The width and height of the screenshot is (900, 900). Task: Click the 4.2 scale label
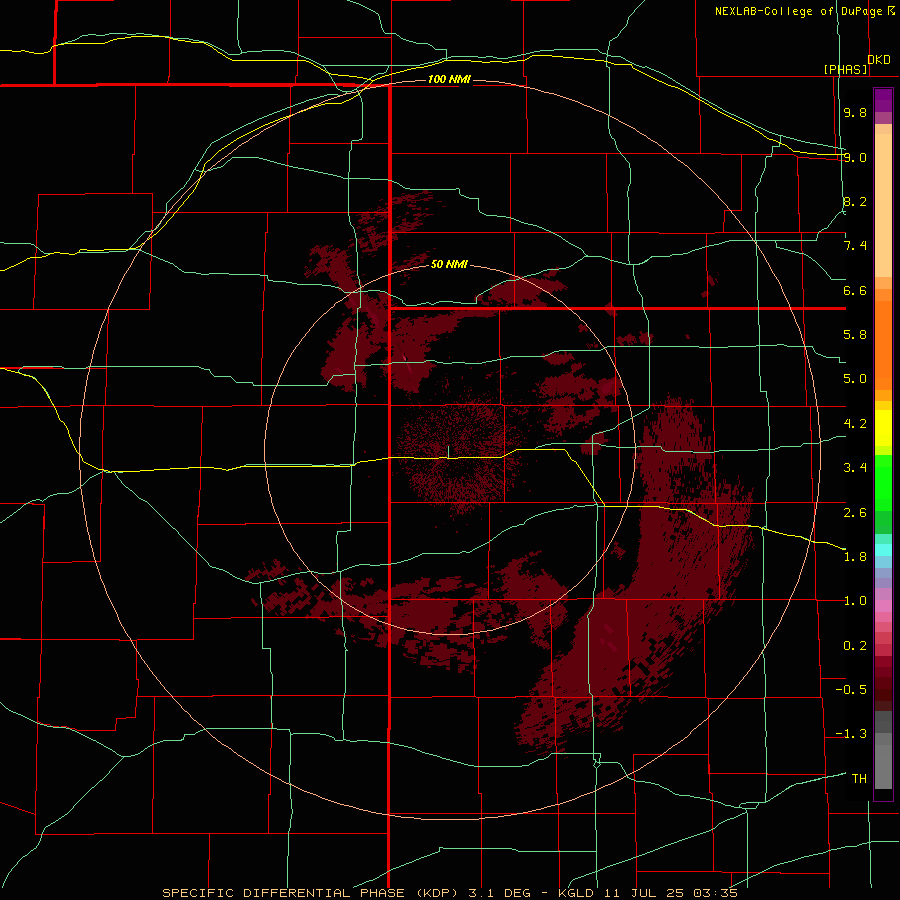point(855,424)
